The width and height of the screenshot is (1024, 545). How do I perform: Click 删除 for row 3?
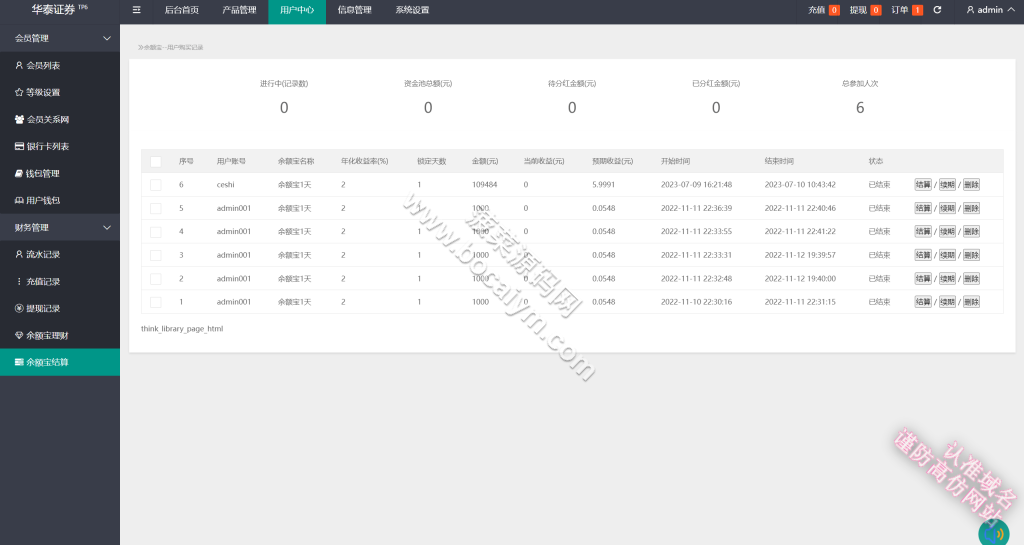pos(971,255)
